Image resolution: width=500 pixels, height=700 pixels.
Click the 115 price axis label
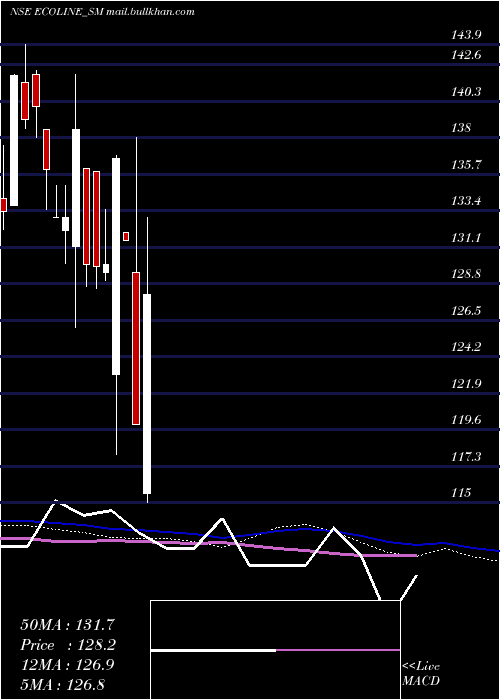(x=461, y=493)
